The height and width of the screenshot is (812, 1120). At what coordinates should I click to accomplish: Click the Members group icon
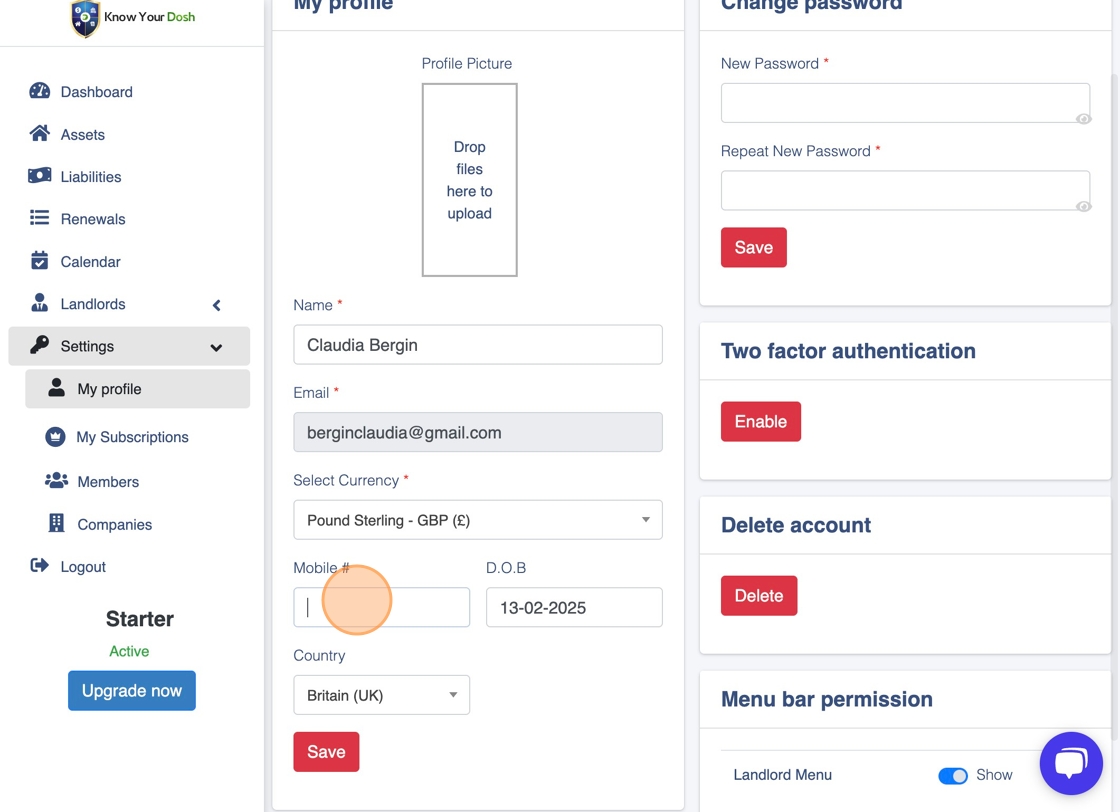(x=56, y=481)
